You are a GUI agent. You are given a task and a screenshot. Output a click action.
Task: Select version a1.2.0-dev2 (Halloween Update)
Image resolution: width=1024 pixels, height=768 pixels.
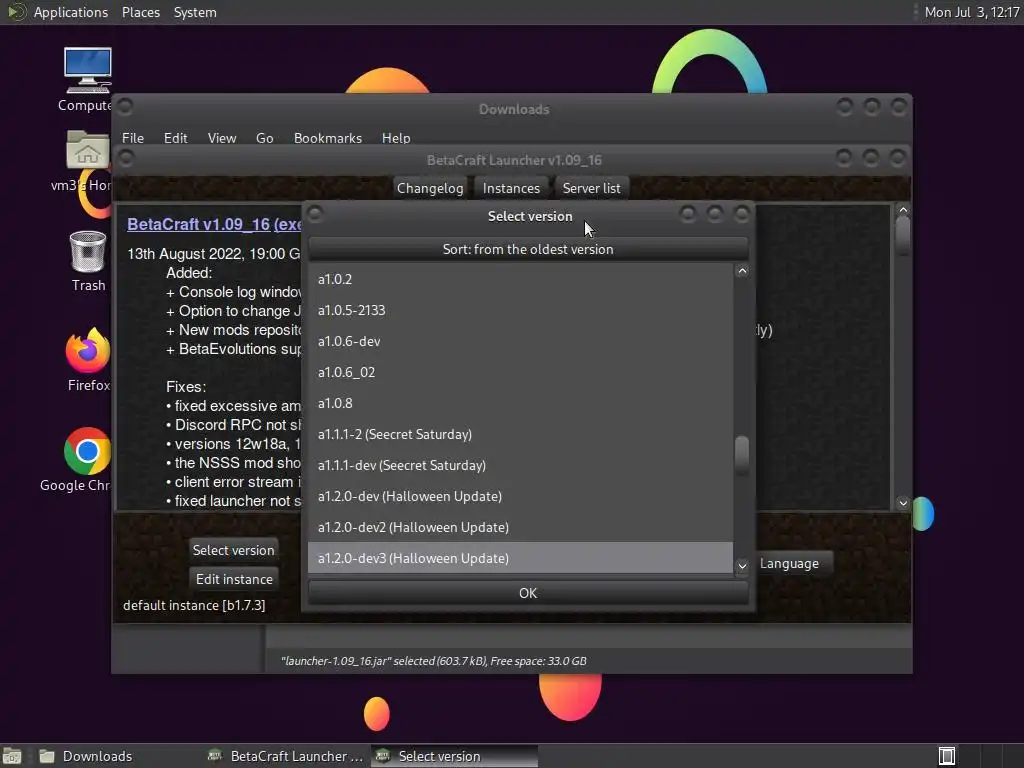tap(520, 527)
